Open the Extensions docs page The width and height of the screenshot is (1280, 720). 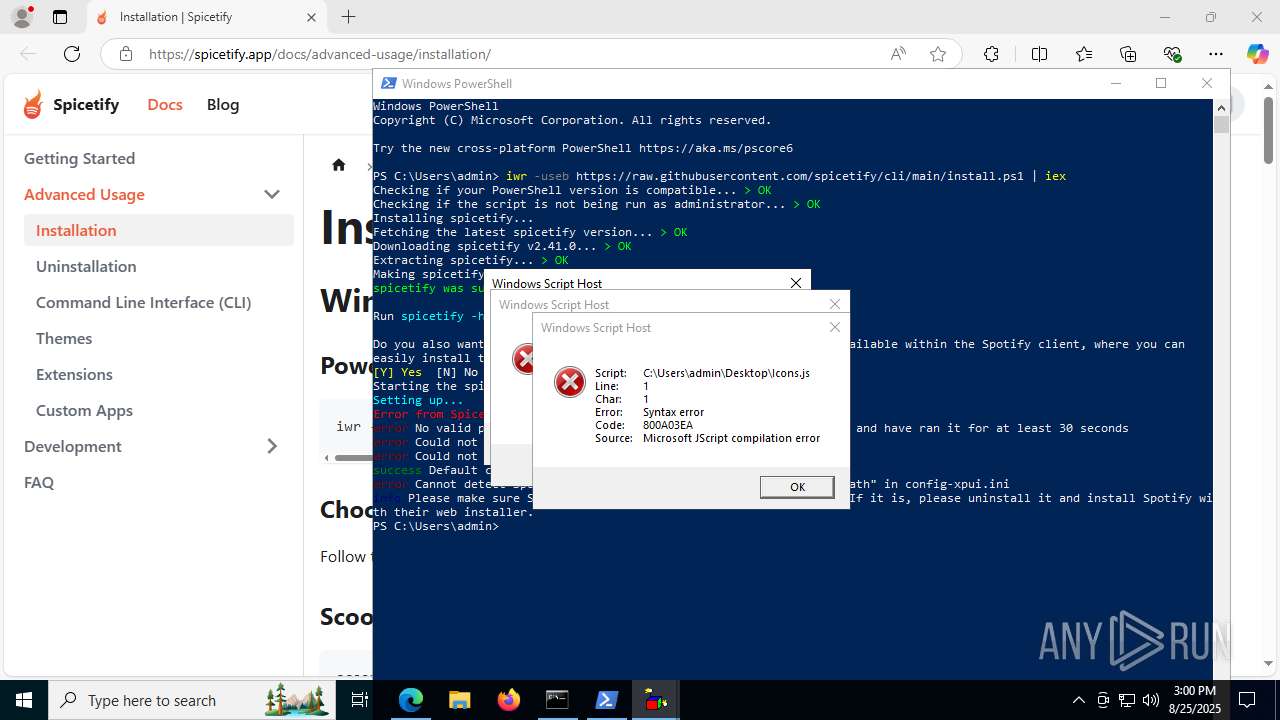(x=74, y=374)
